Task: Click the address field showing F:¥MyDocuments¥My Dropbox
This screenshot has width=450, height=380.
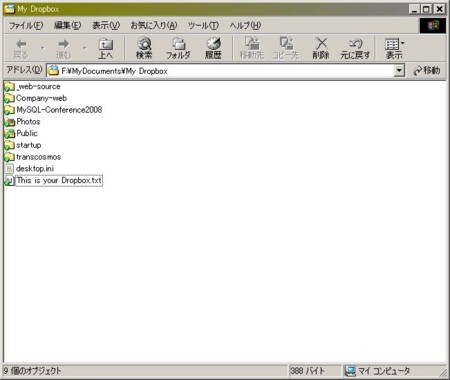Action: tap(220, 71)
